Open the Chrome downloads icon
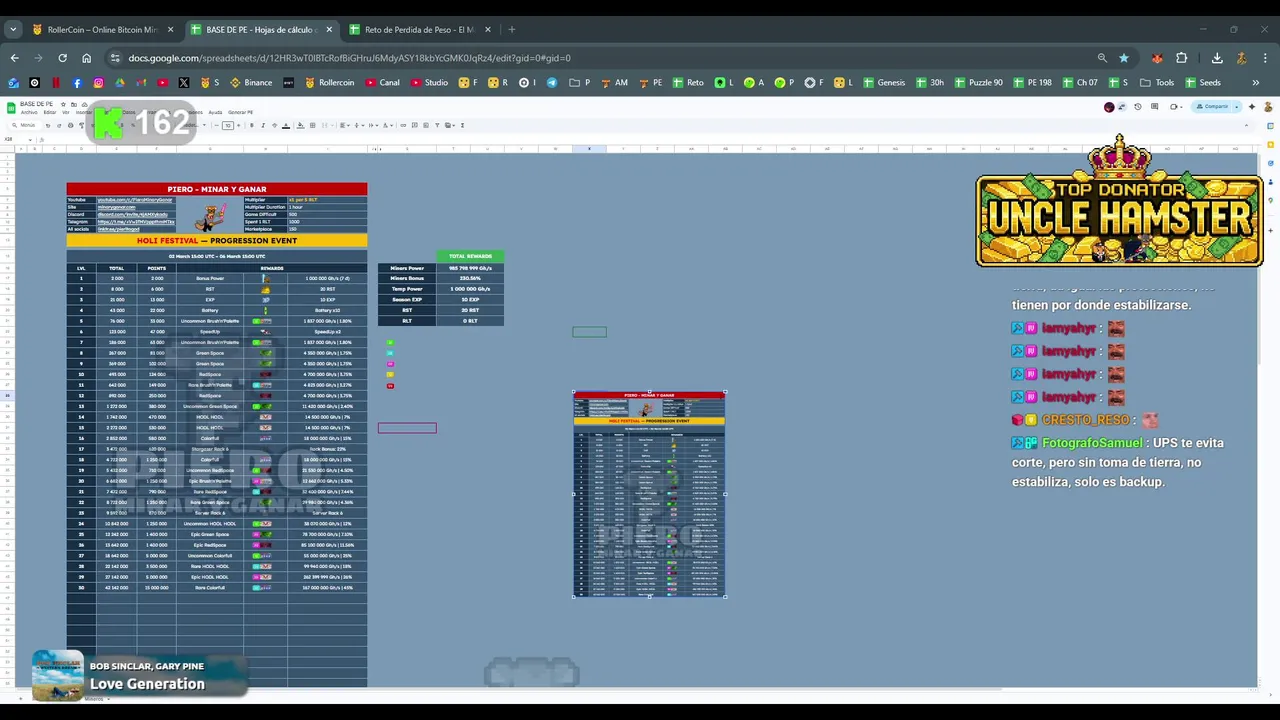 point(1217,58)
